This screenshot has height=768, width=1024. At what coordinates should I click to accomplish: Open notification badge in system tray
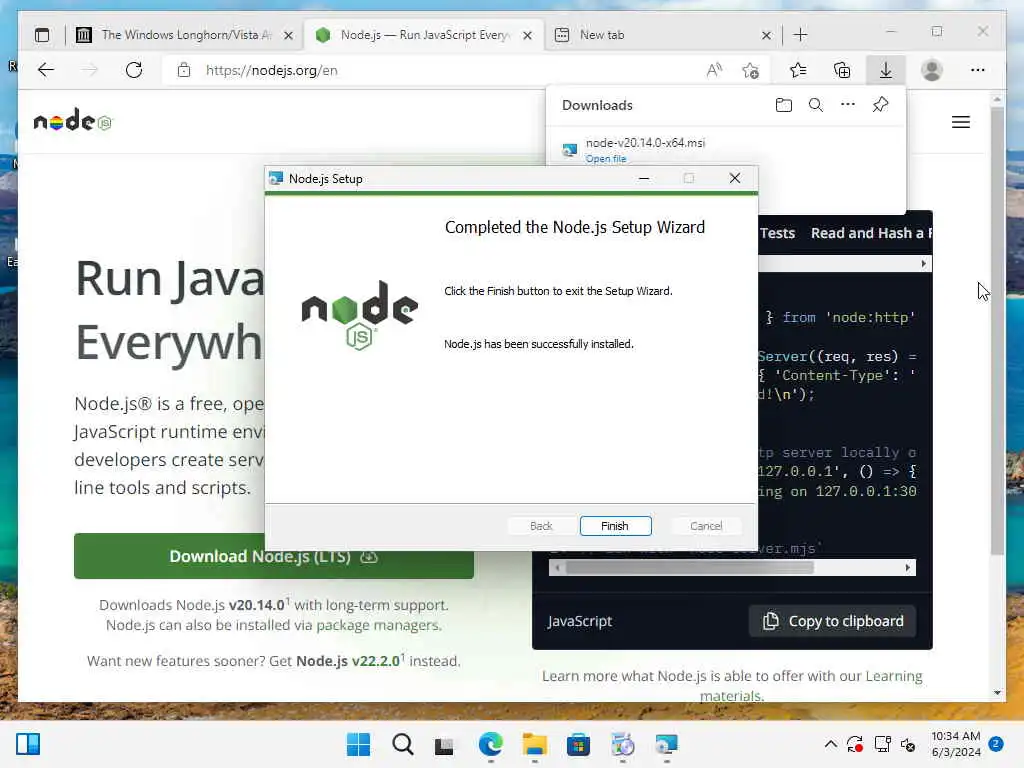click(x=996, y=743)
